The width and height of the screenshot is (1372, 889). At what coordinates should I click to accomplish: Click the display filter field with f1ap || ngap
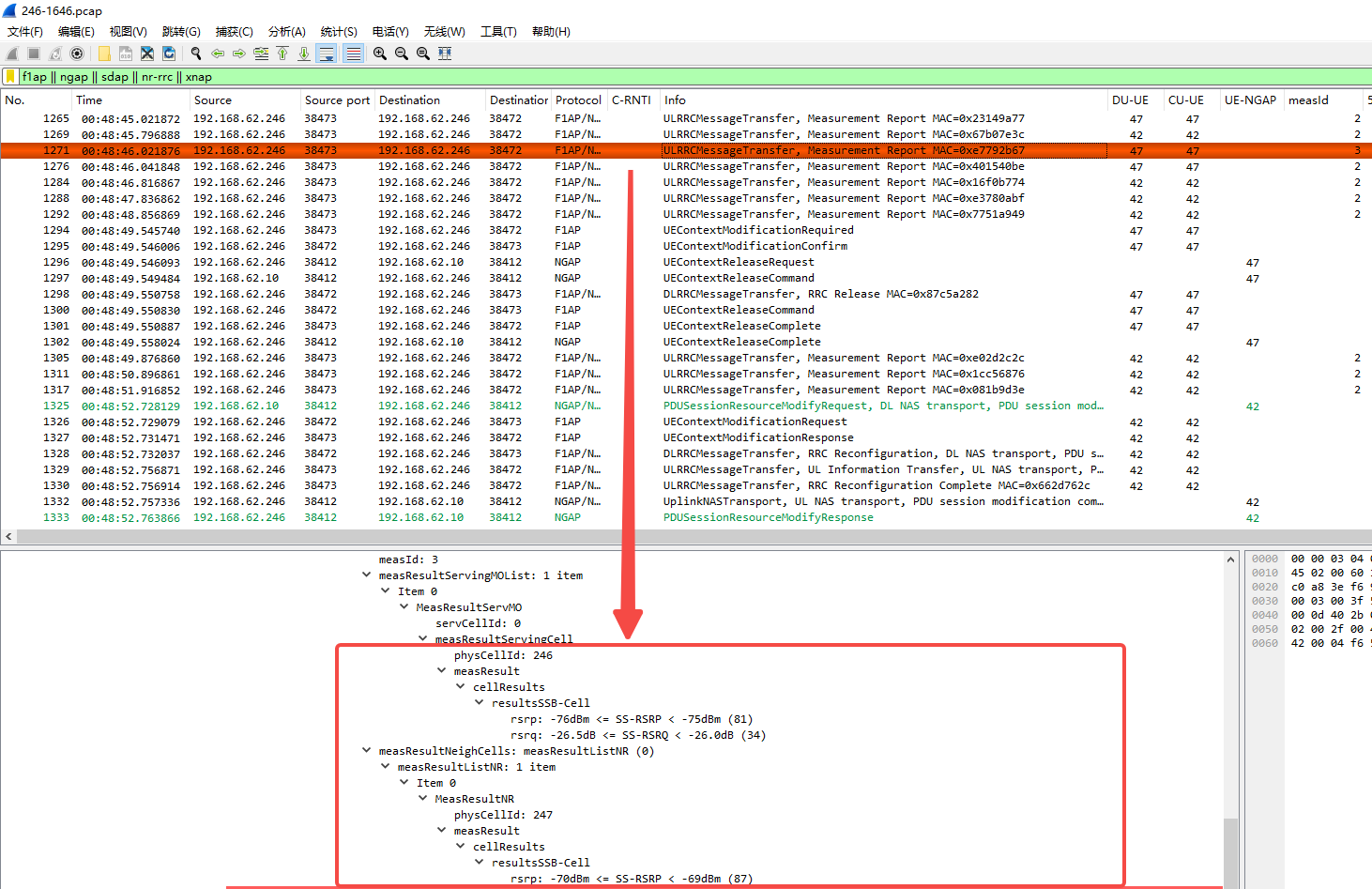[694, 77]
